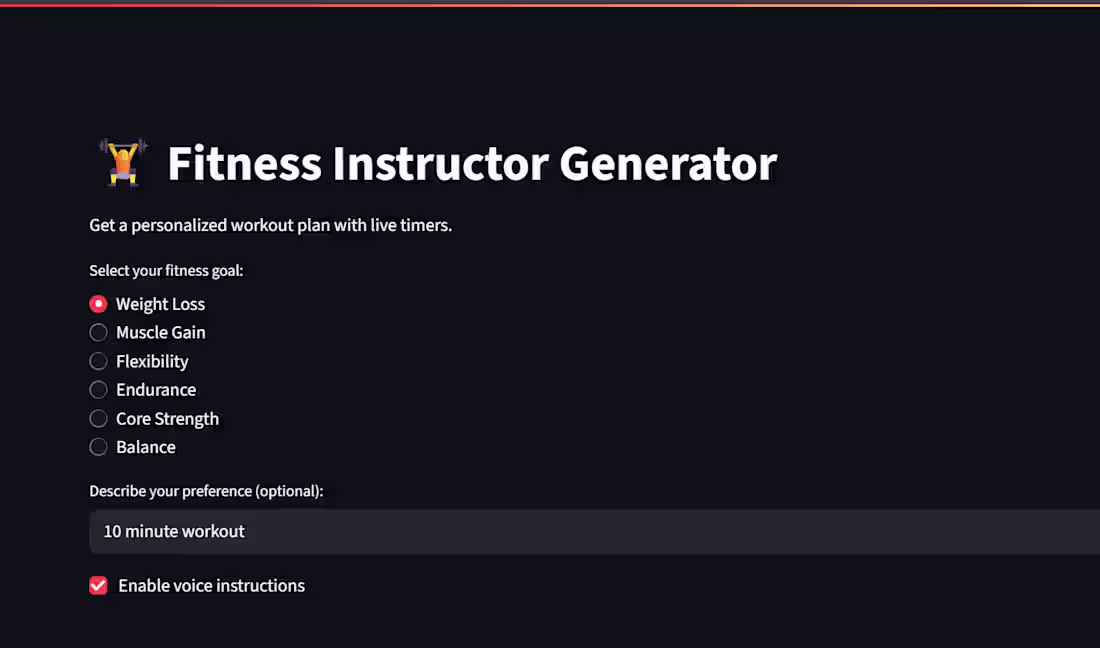The width and height of the screenshot is (1100, 648).
Task: Click the personalized workout plan subtitle text
Action: point(271,225)
